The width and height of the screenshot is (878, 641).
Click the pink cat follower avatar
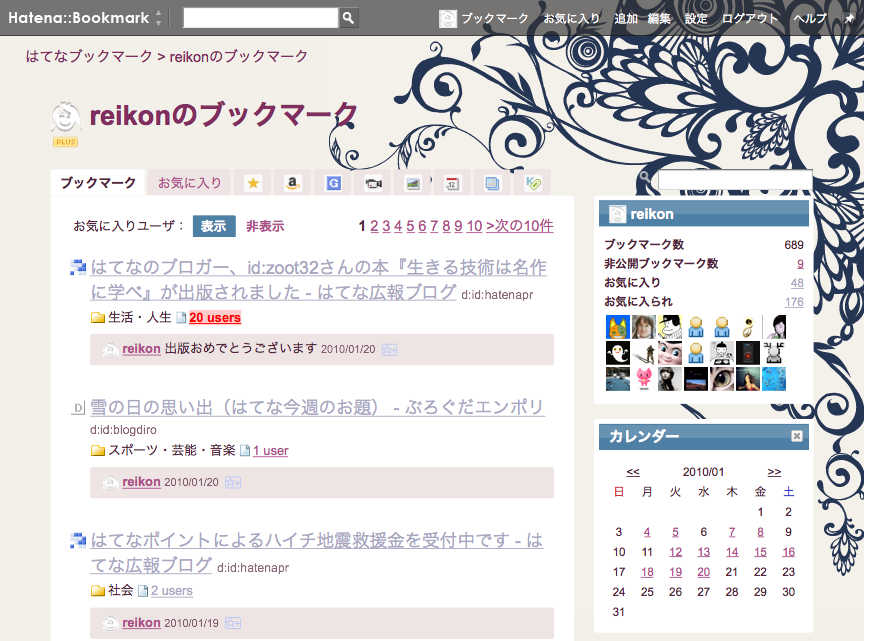644,379
